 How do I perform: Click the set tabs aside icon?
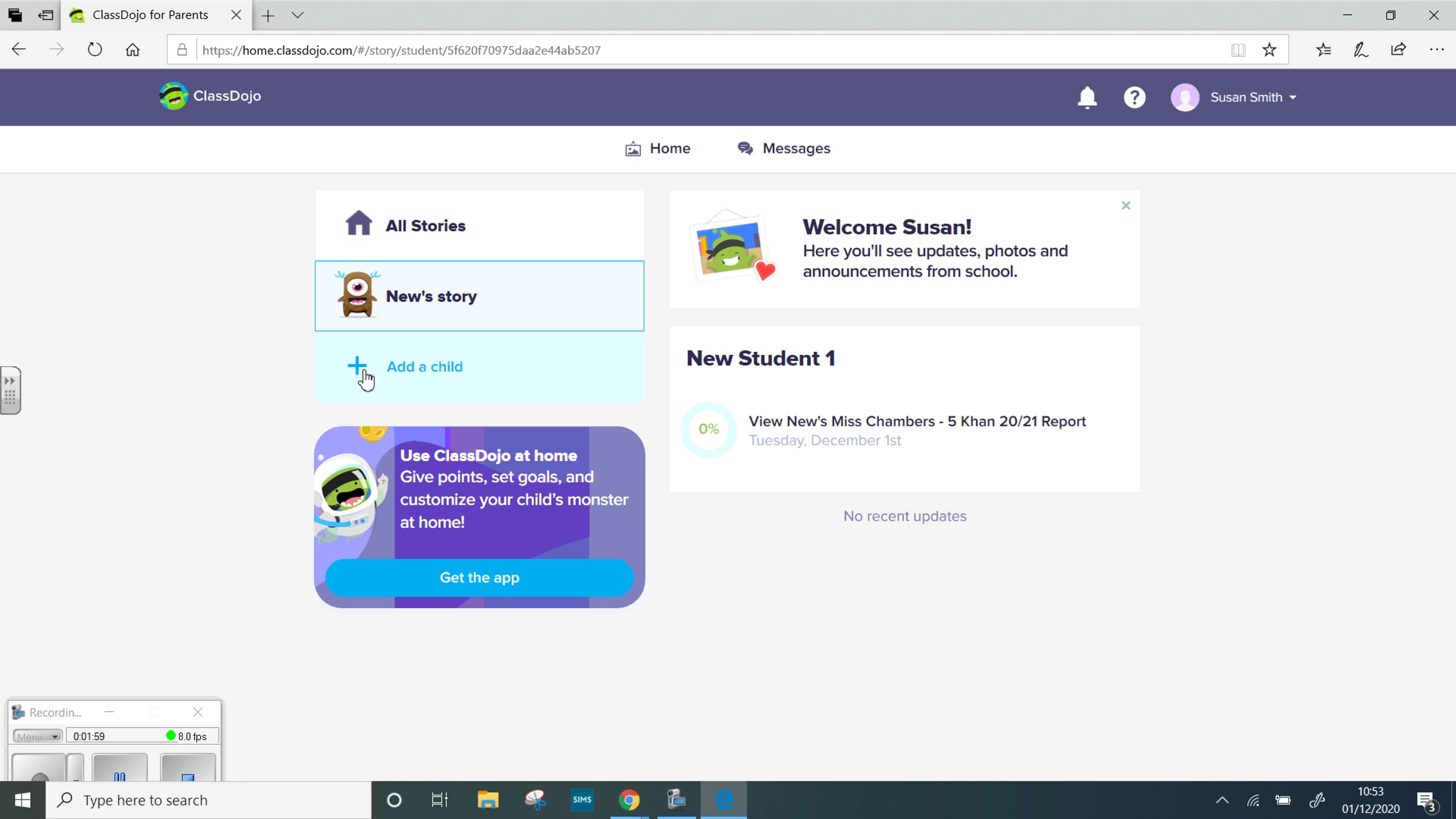[x=45, y=15]
